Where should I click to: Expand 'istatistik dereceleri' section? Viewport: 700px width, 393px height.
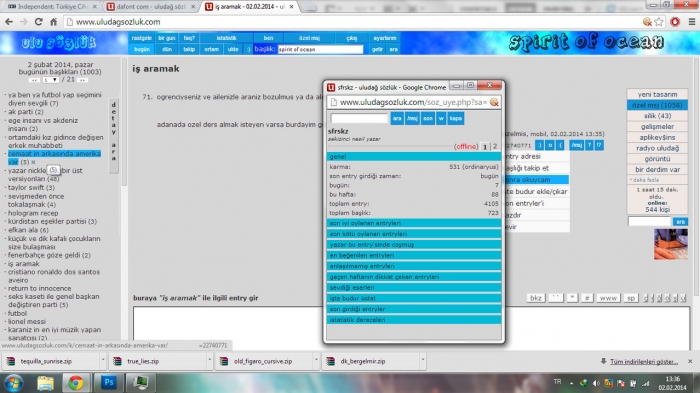[x=414, y=320]
